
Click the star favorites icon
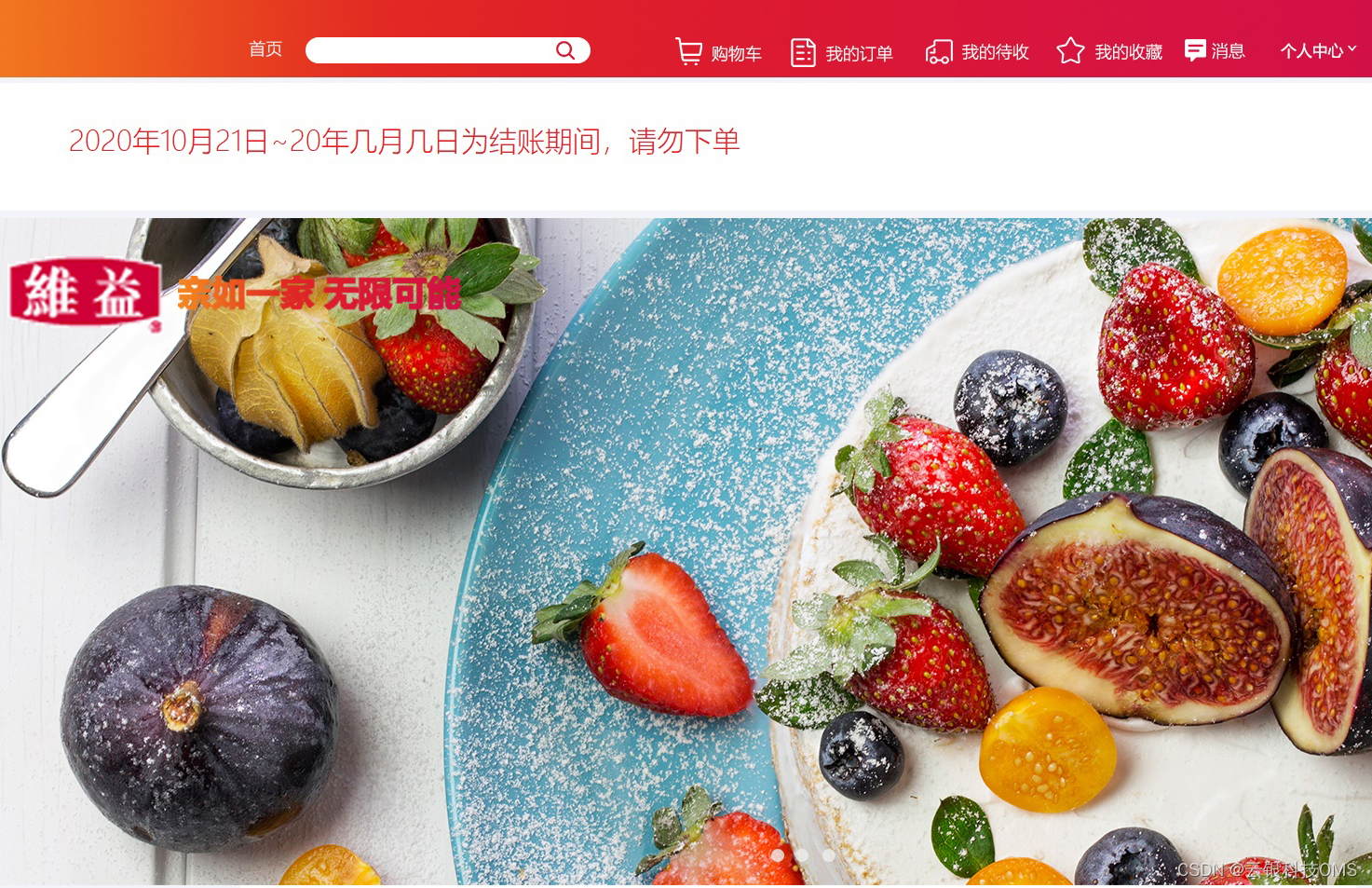pyautogui.click(x=1070, y=50)
